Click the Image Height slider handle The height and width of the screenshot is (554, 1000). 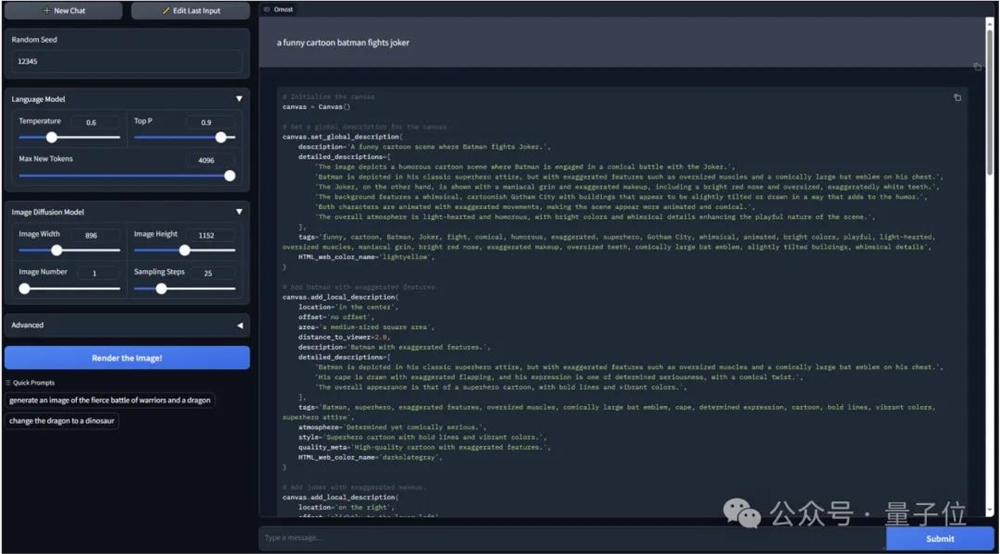click(x=184, y=251)
